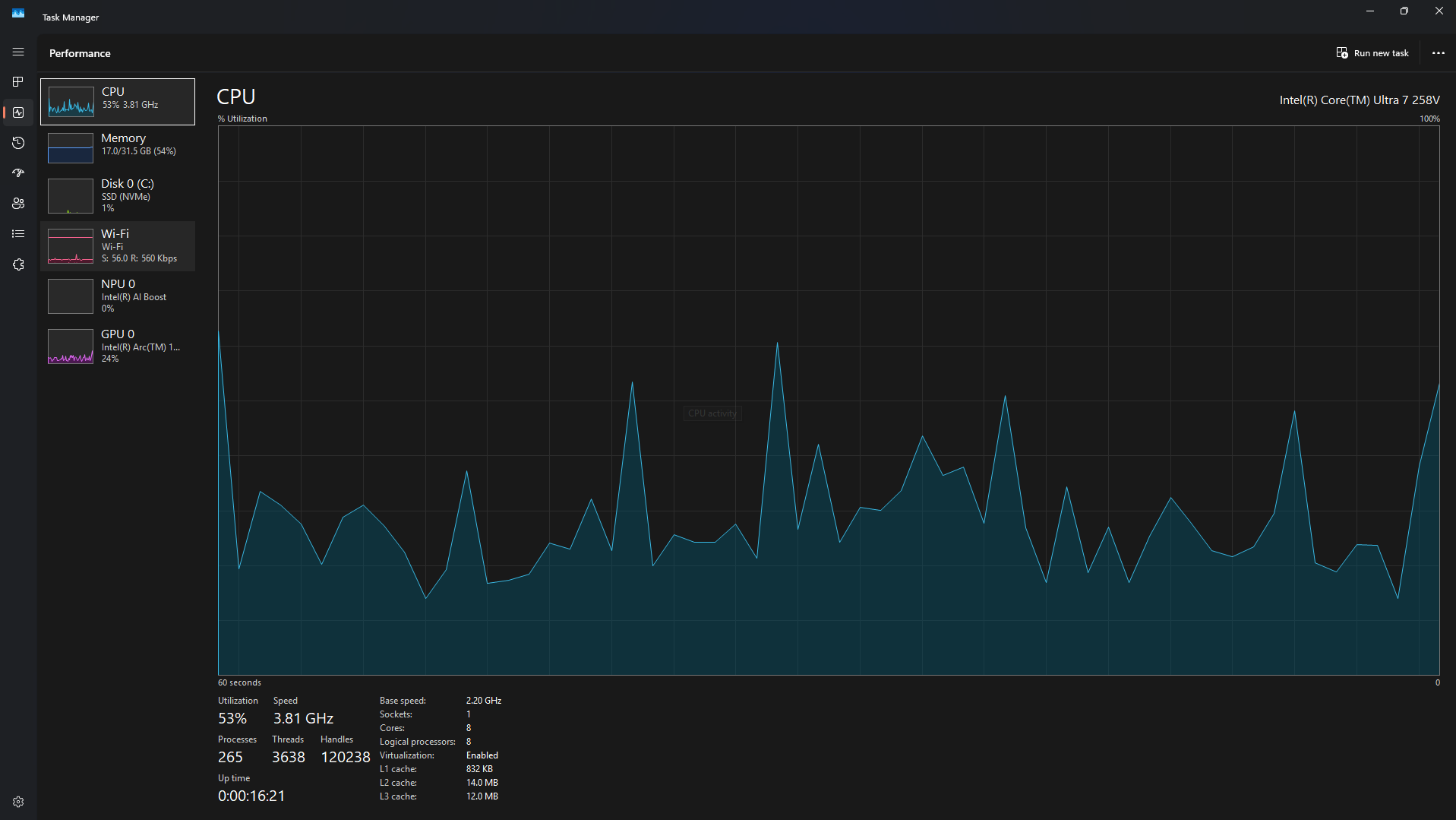Click the Task Manager app icon in title bar
Image resolution: width=1456 pixels, height=820 pixels.
click(x=18, y=14)
